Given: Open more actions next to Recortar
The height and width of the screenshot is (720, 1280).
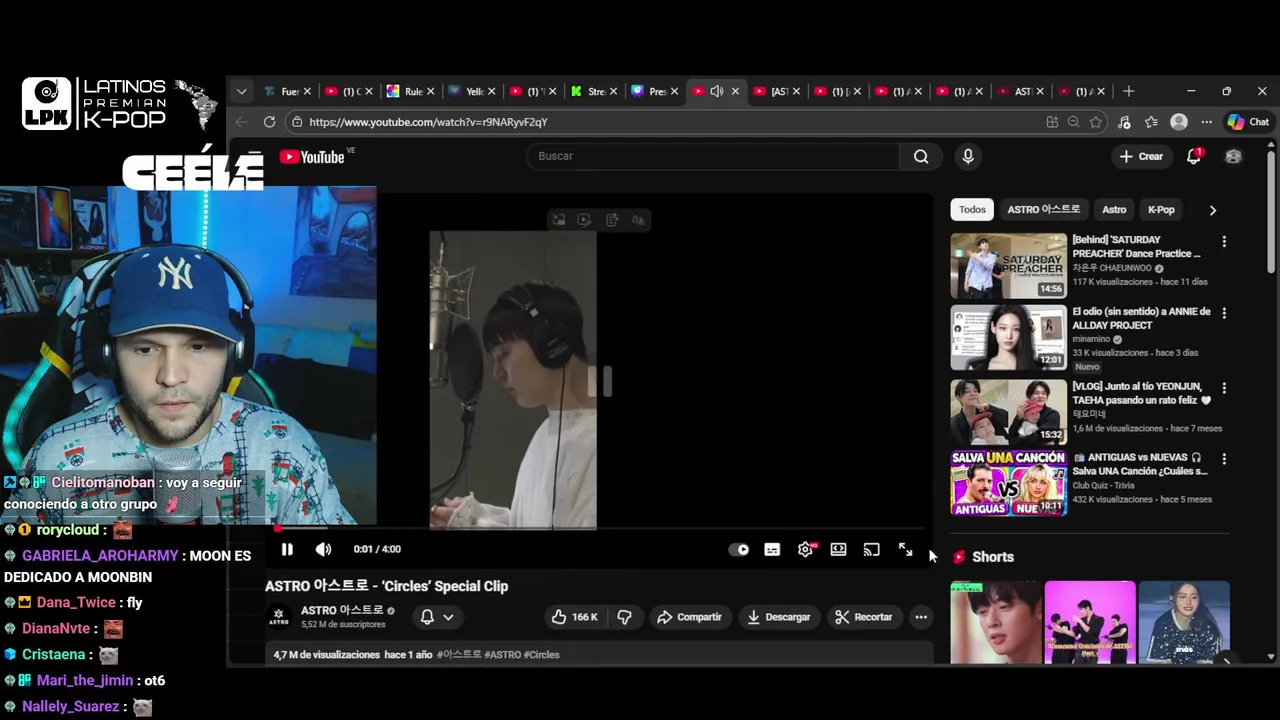Looking at the screenshot, I should [x=921, y=617].
